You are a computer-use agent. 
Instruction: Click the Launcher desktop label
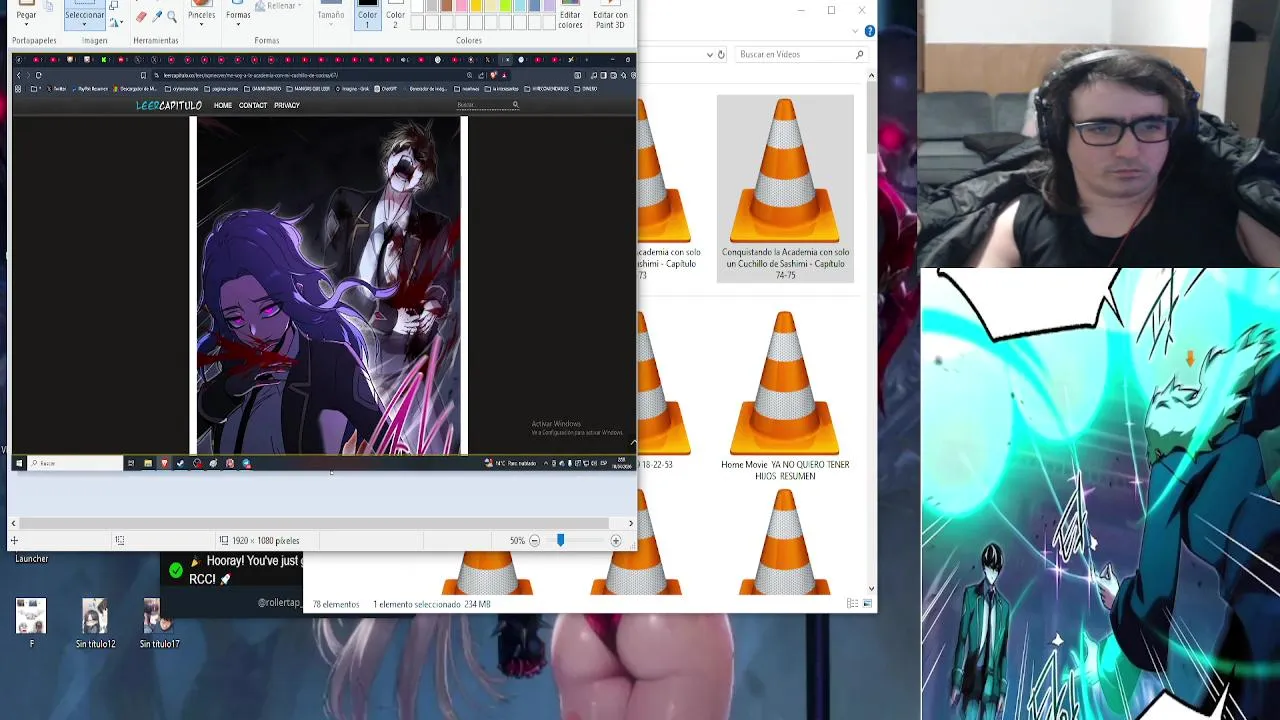pos(32,559)
